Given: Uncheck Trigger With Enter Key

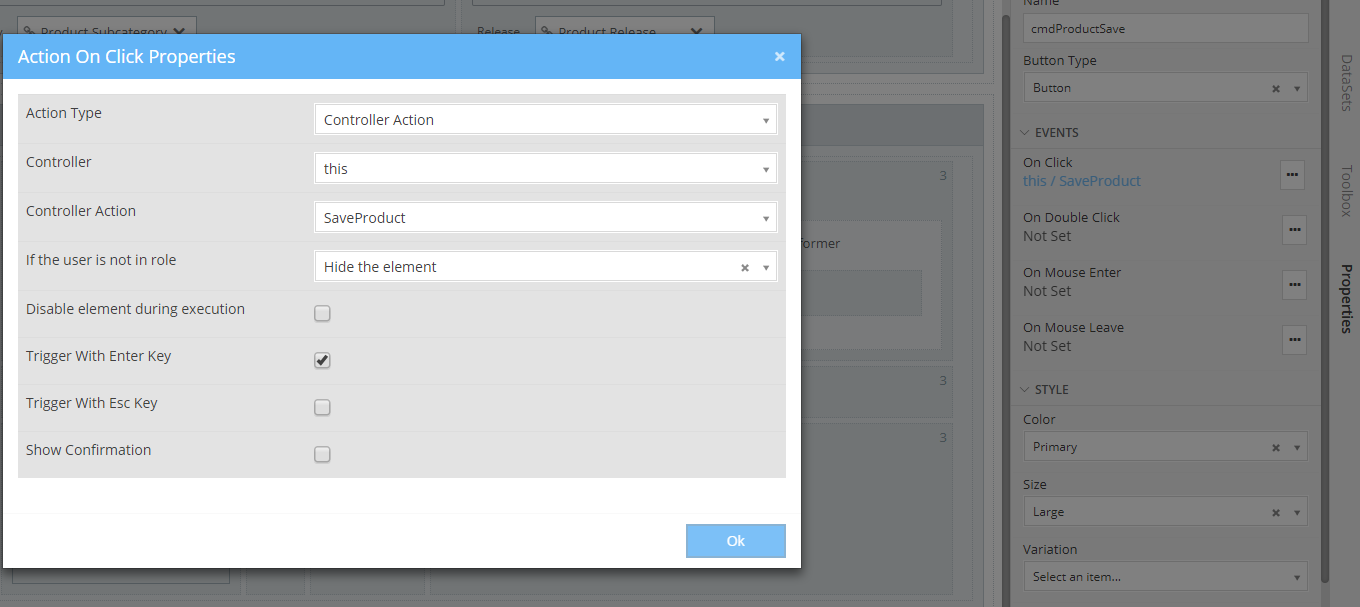Looking at the screenshot, I should pyautogui.click(x=322, y=360).
